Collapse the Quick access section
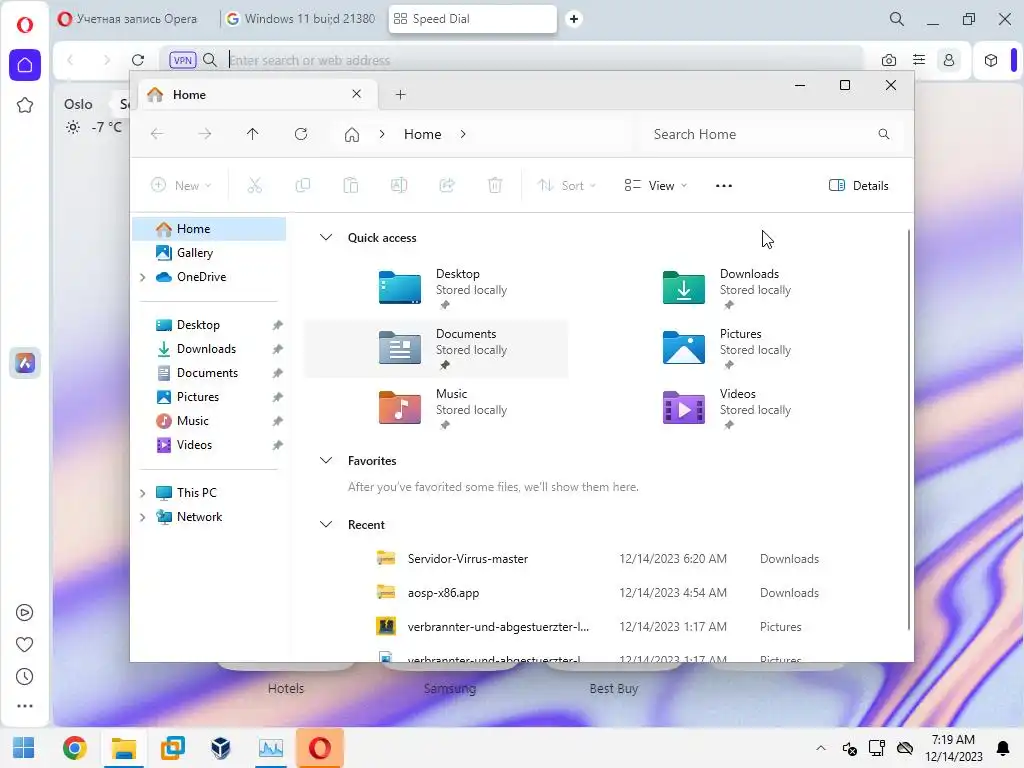This screenshot has height=768, width=1024. (x=326, y=238)
